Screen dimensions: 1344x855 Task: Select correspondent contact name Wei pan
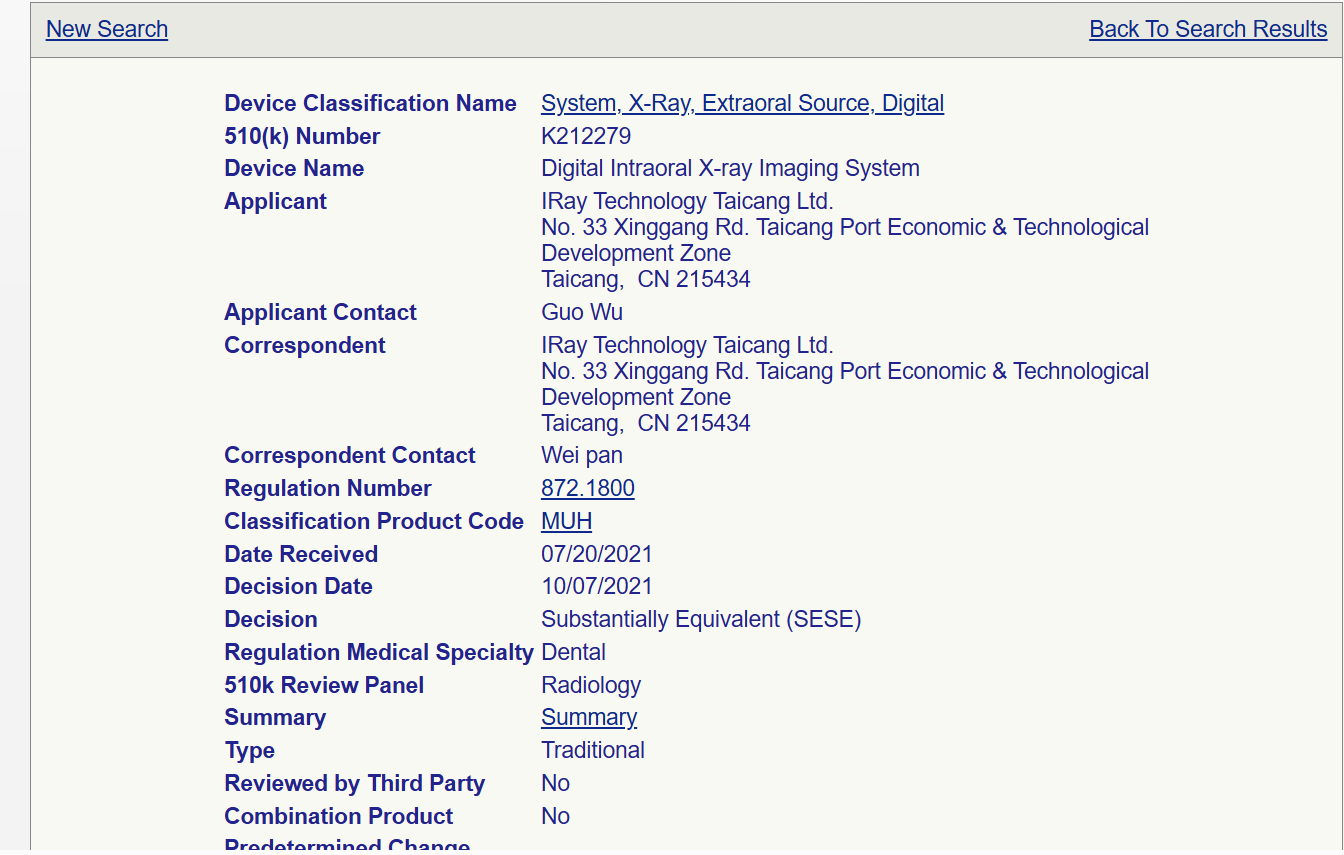[582, 455]
